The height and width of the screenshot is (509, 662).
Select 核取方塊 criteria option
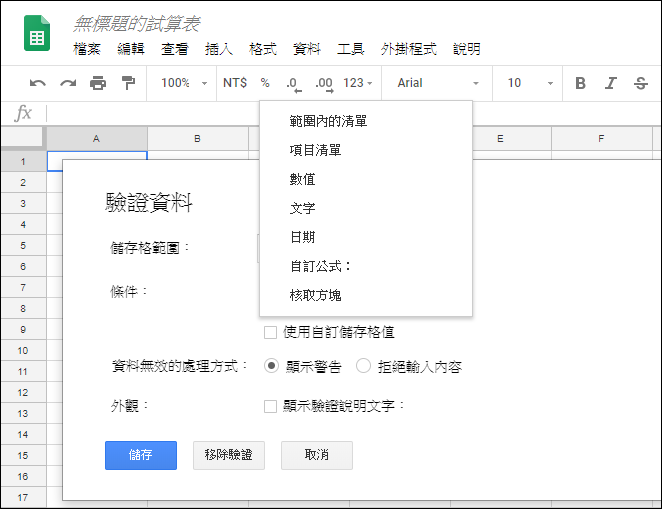(x=366, y=295)
